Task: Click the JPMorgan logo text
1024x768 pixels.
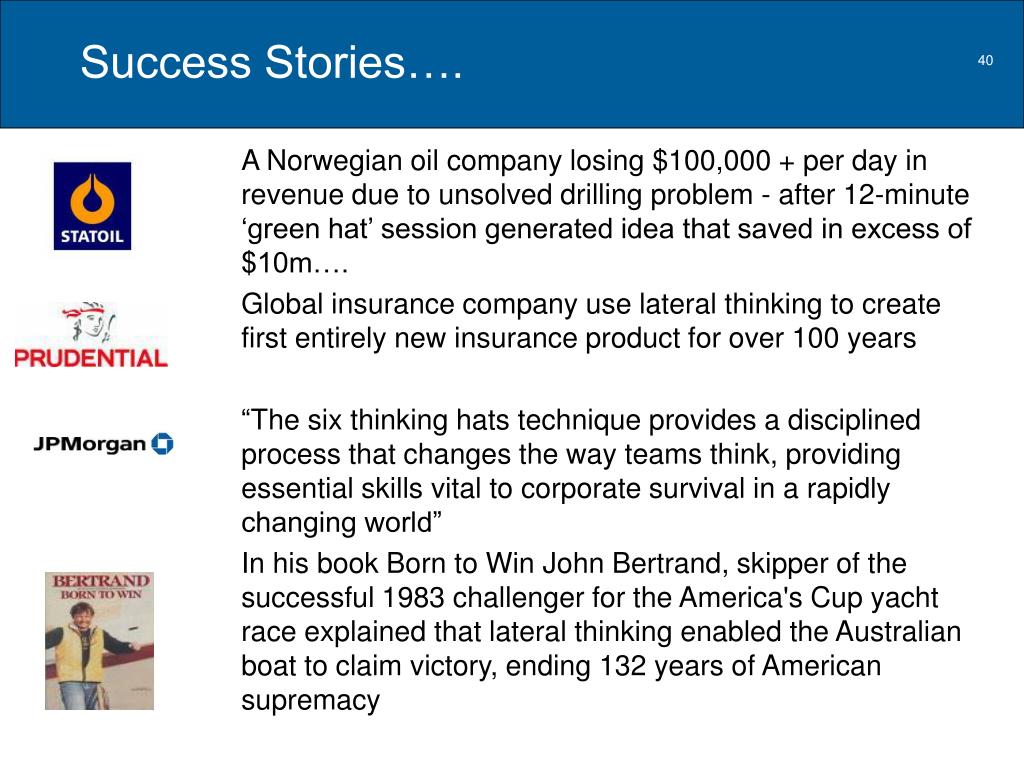Action: pos(89,444)
